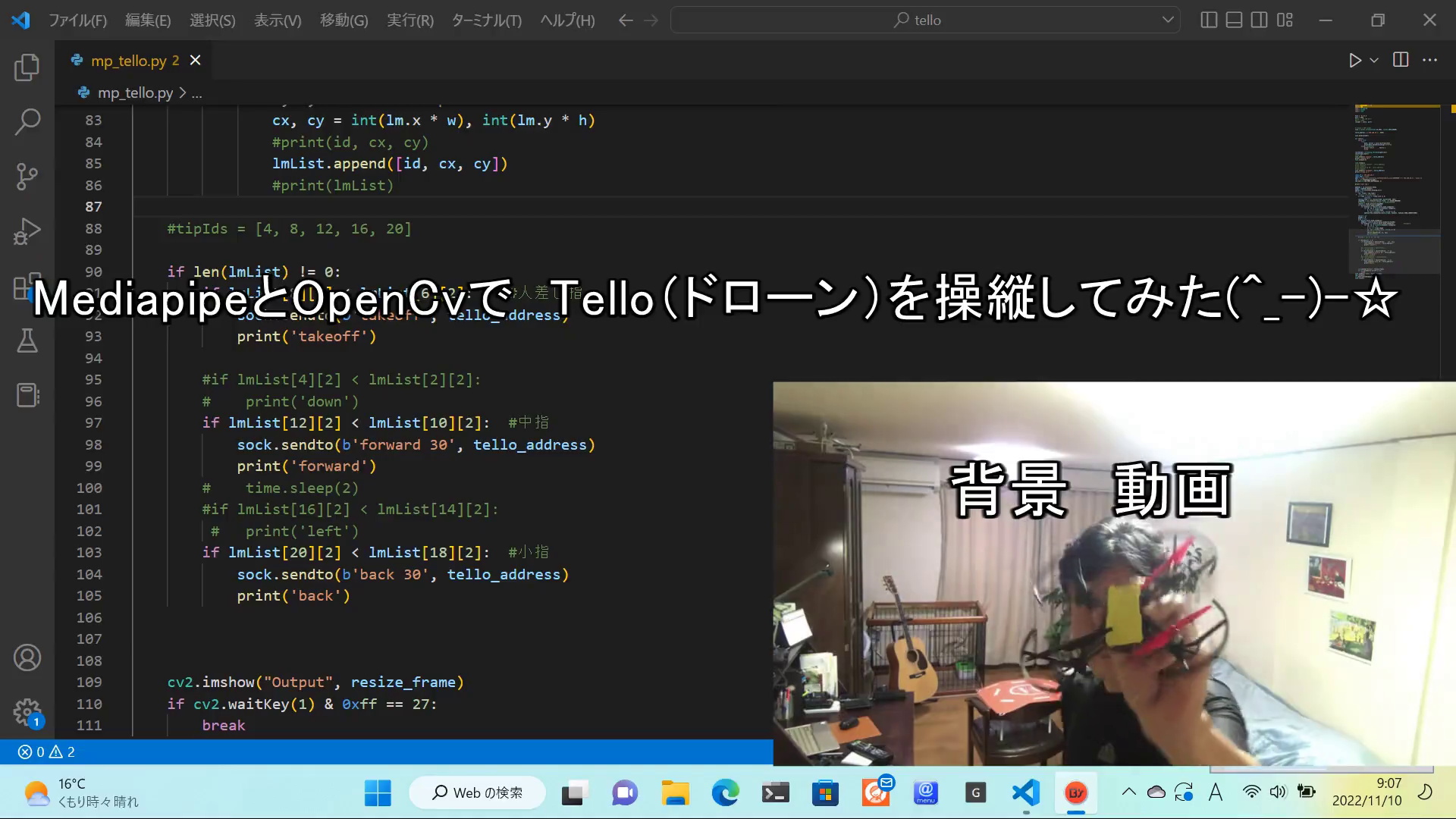Open the Manage gear settings icon
This screenshot has height=819, width=1456.
coord(27,712)
